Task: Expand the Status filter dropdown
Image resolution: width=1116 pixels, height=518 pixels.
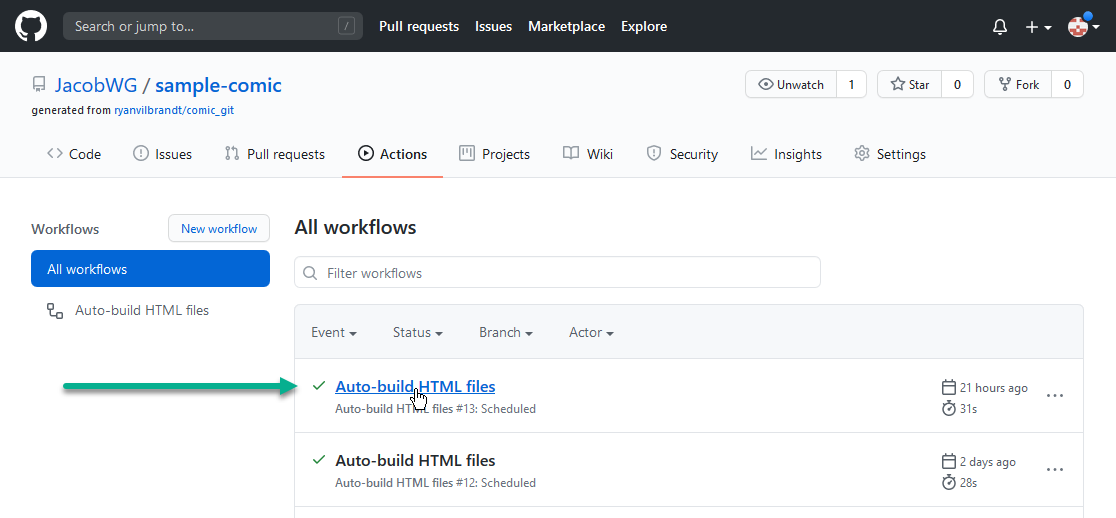Action: pos(418,332)
